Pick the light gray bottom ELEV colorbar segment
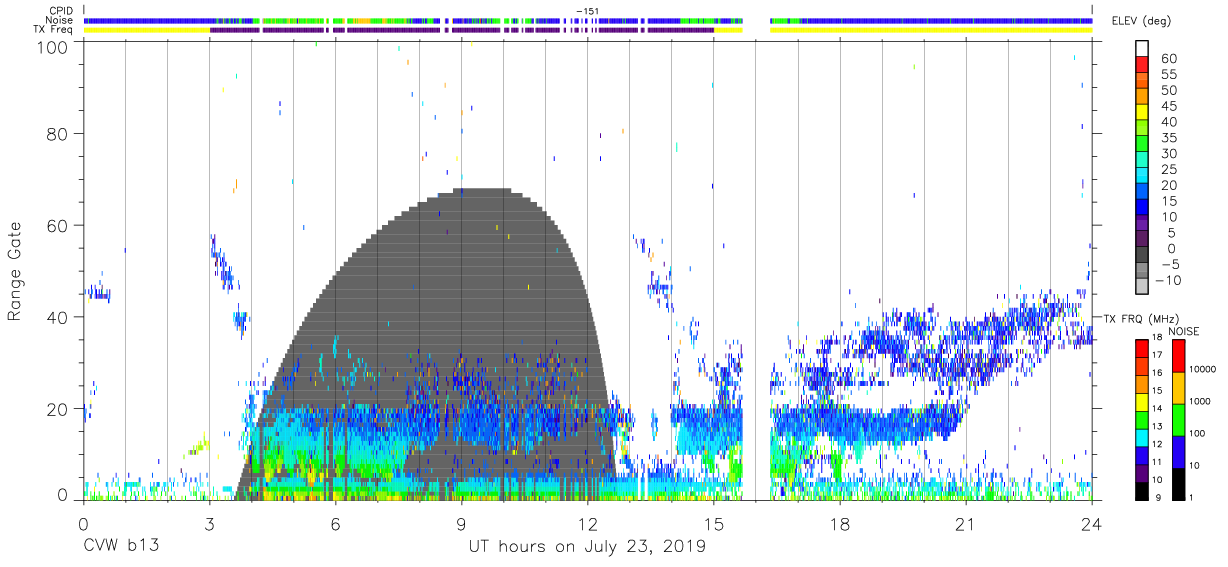This screenshot has width=1228, height=567. 1142,287
